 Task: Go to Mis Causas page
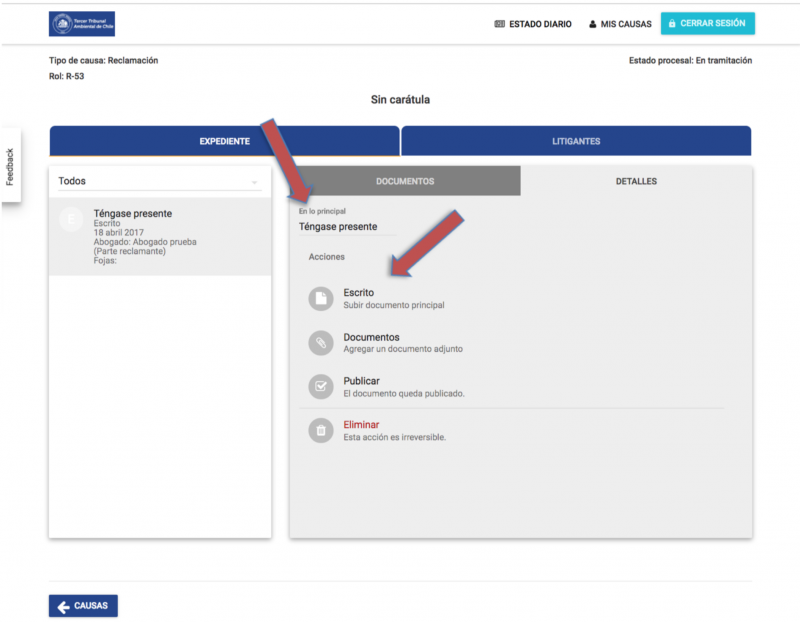point(619,24)
